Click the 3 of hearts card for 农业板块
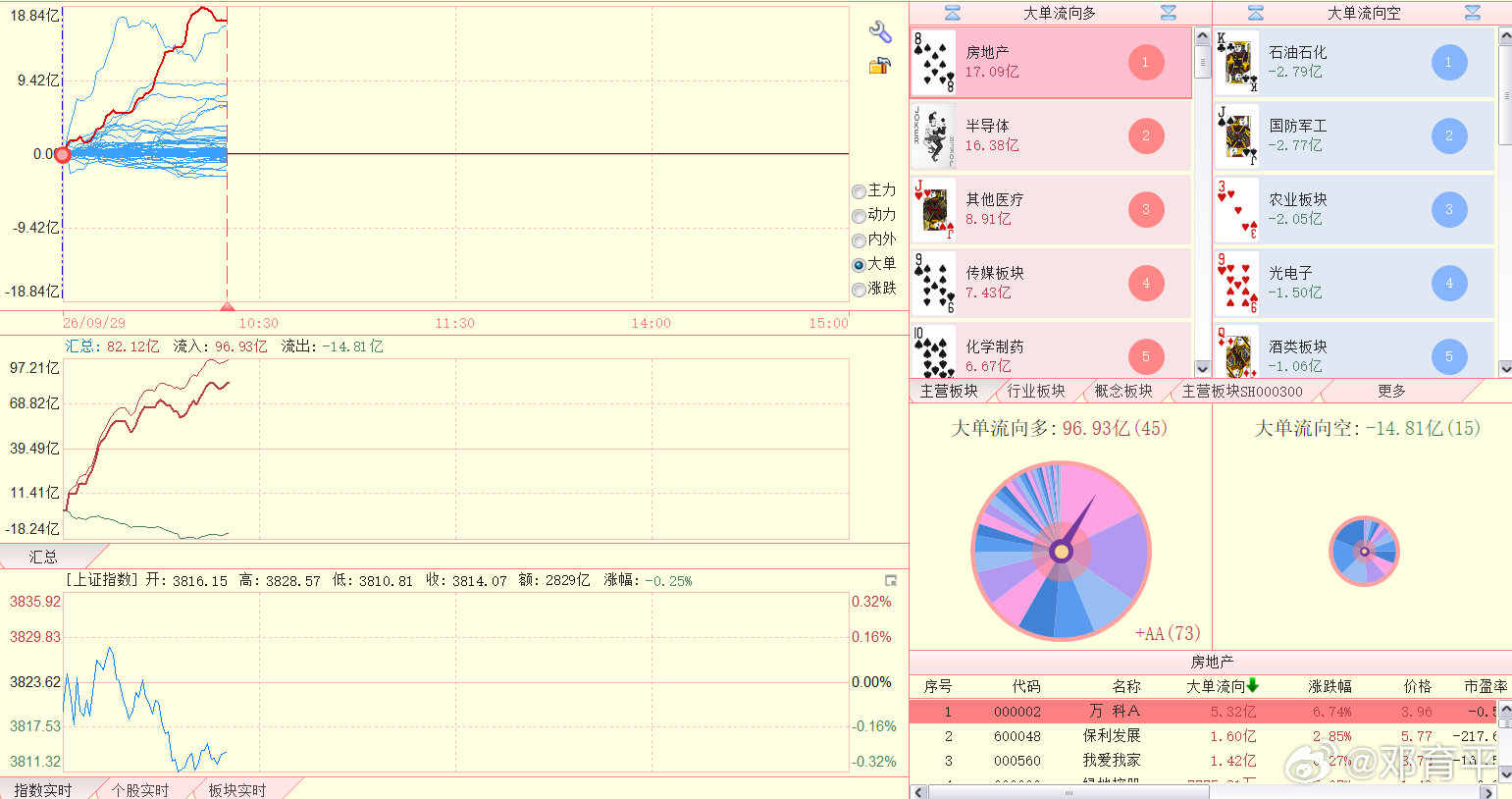 [x=1236, y=209]
